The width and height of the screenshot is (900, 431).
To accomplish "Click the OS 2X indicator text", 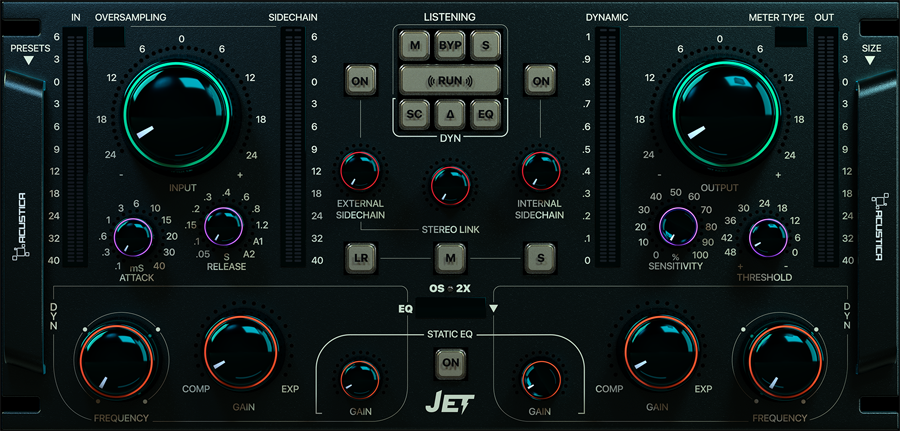I will (x=451, y=289).
